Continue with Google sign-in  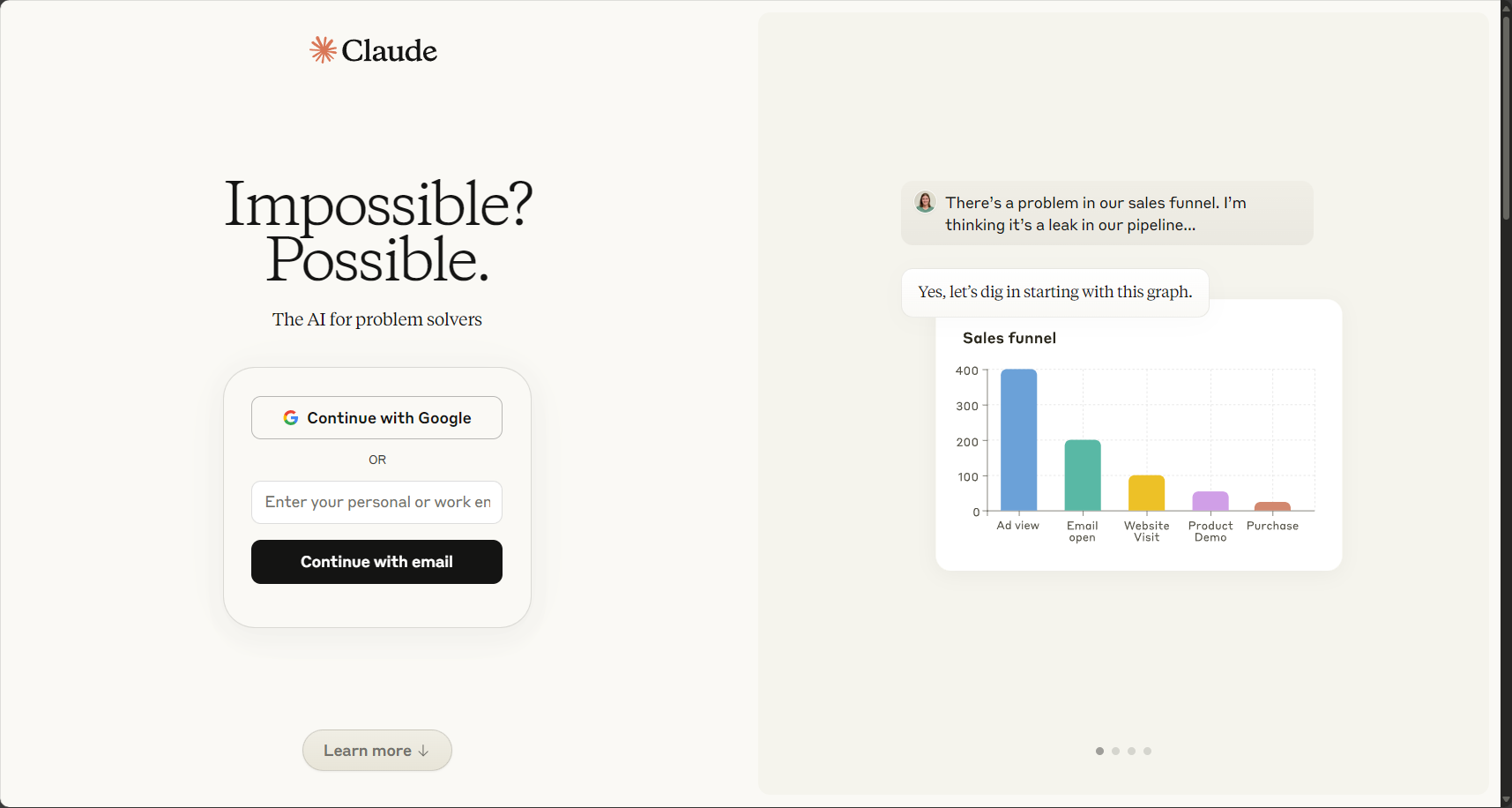[376, 417]
